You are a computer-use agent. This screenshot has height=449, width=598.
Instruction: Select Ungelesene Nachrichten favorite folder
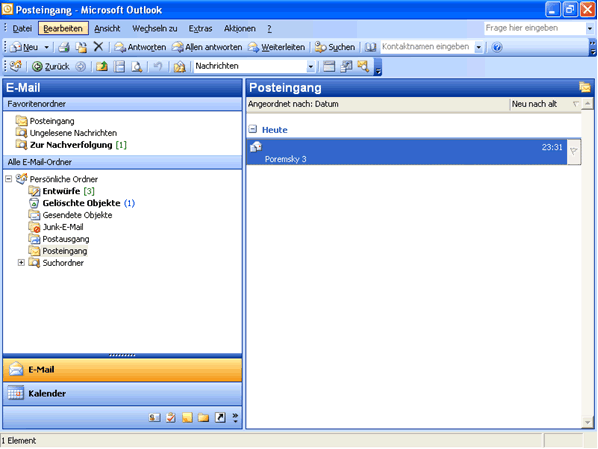66,133
